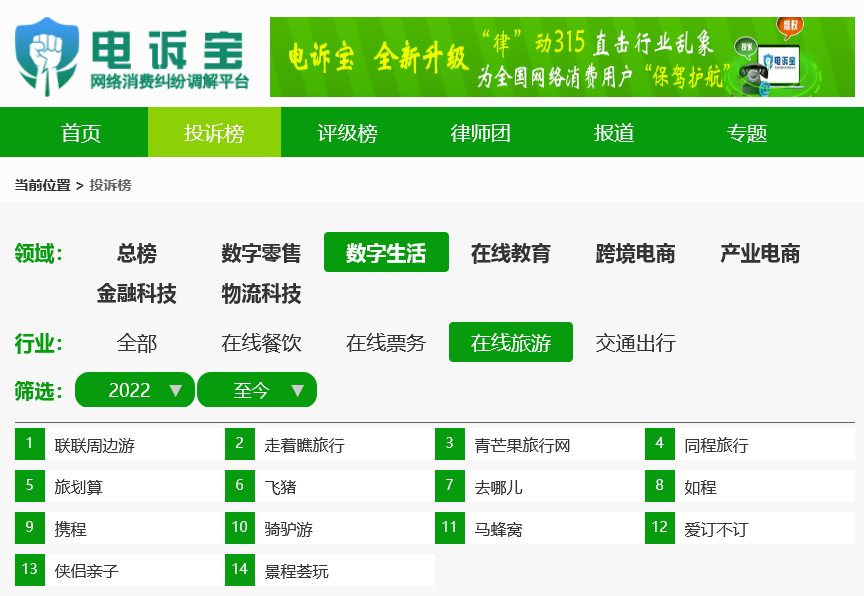Switch to the 评级榜 tab
Image resolution: width=864 pixels, height=596 pixels.
coord(347,133)
